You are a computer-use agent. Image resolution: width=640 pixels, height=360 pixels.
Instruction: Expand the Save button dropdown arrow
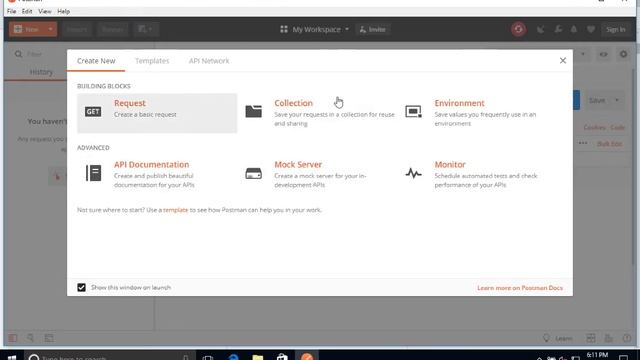[x=617, y=100]
